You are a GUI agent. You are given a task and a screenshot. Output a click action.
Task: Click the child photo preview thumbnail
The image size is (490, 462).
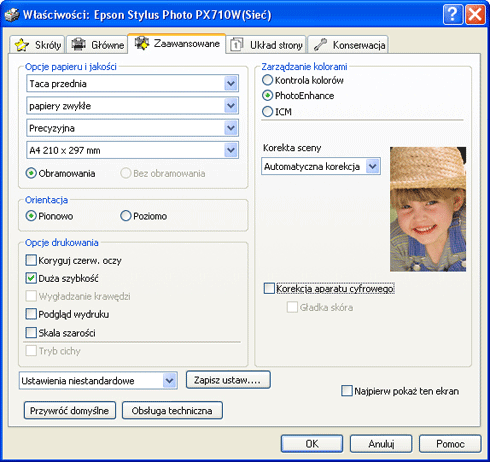[x=428, y=209]
